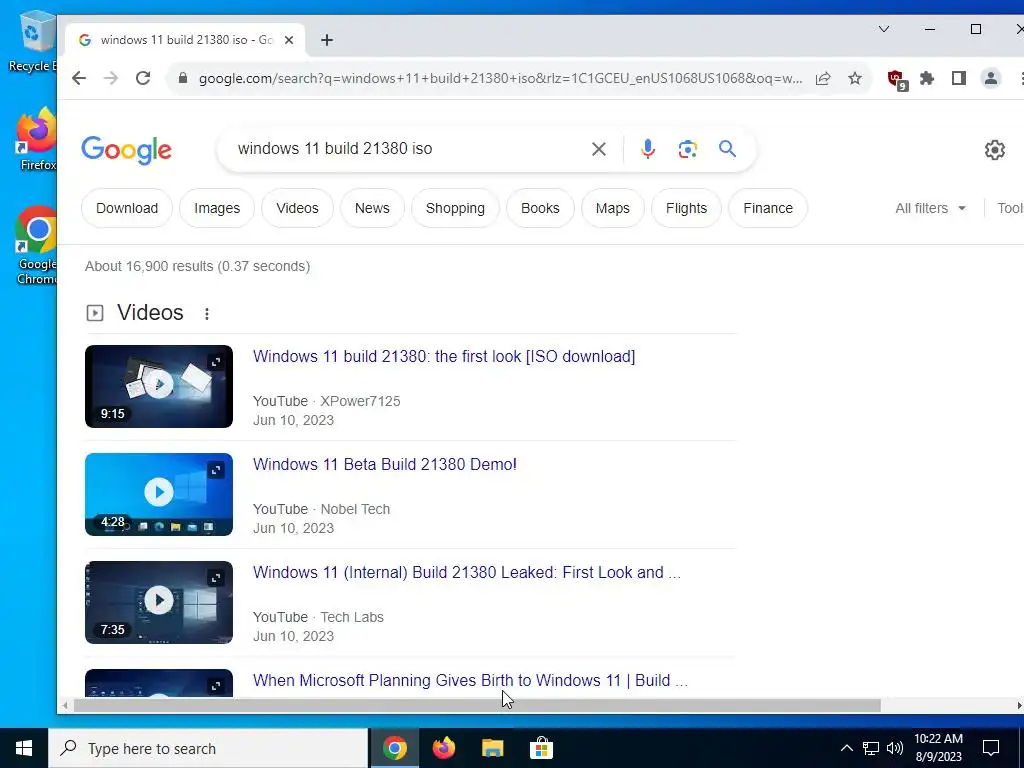Go back using Chrome's back arrow
This screenshot has height=768, width=1024.
coord(79,78)
